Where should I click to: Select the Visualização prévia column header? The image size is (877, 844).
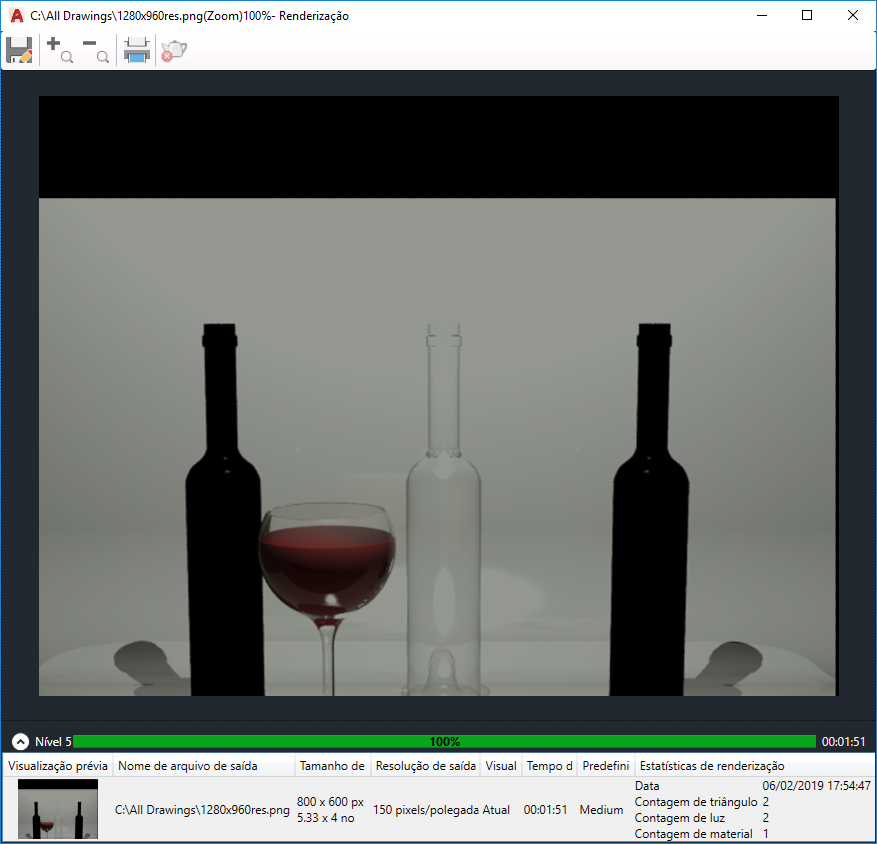58,766
